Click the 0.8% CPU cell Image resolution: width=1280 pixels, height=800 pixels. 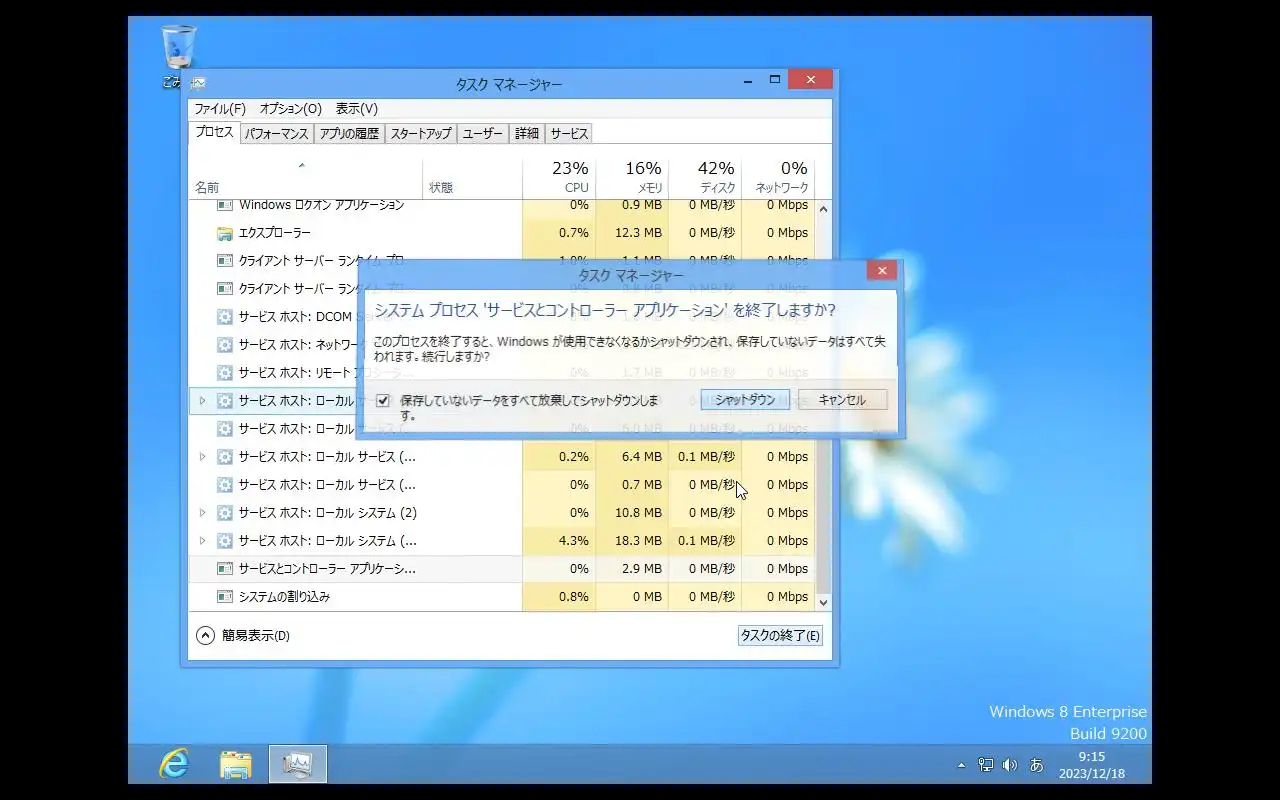point(559,597)
